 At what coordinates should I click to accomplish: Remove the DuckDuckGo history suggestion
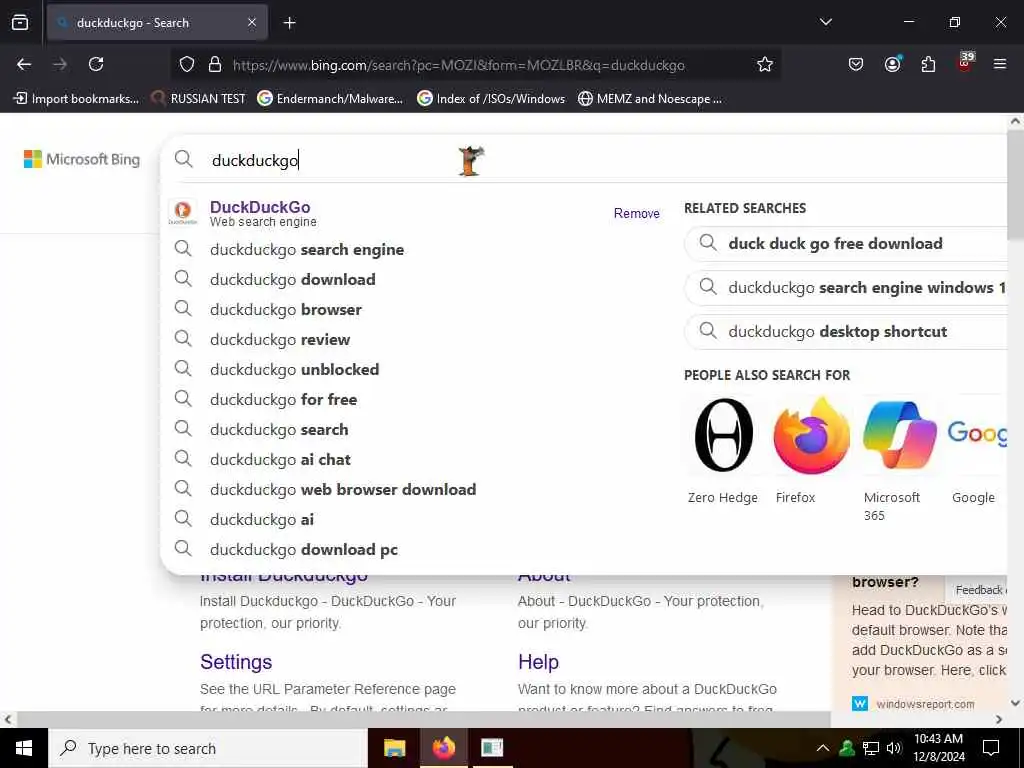[x=636, y=214]
